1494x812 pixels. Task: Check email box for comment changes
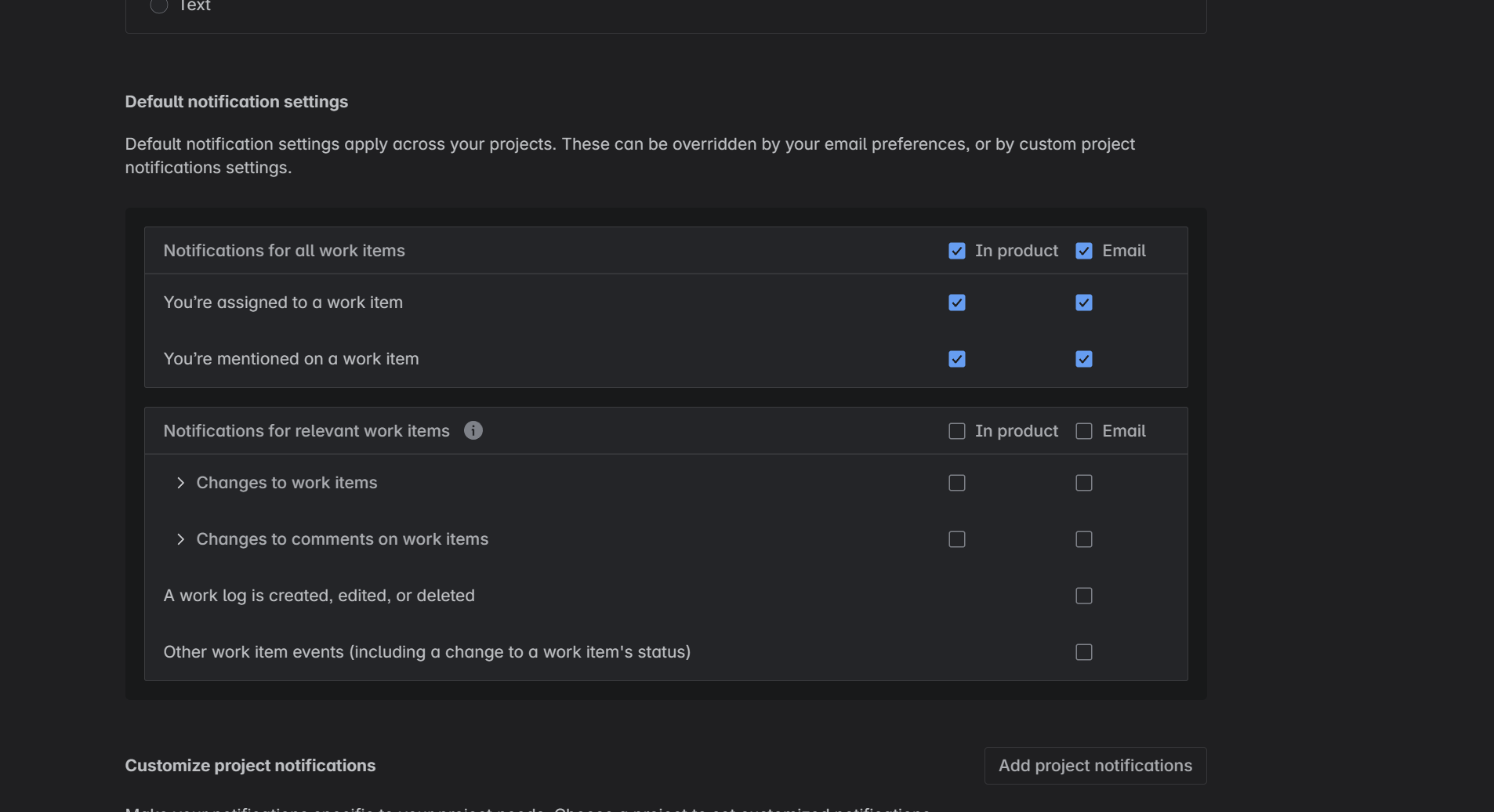pyautogui.click(x=1084, y=539)
